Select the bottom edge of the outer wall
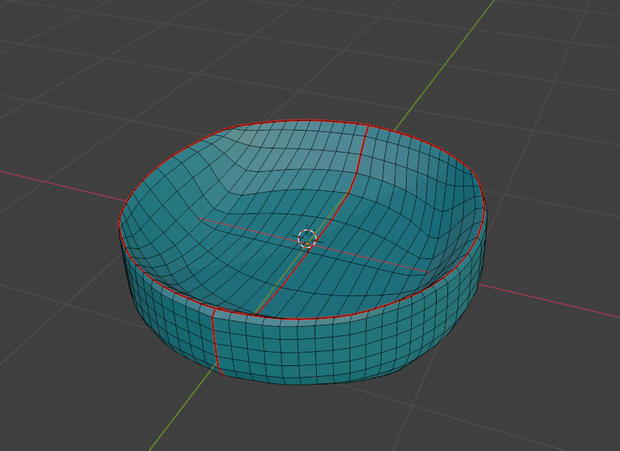Viewport: 620px width, 451px height. point(301,384)
